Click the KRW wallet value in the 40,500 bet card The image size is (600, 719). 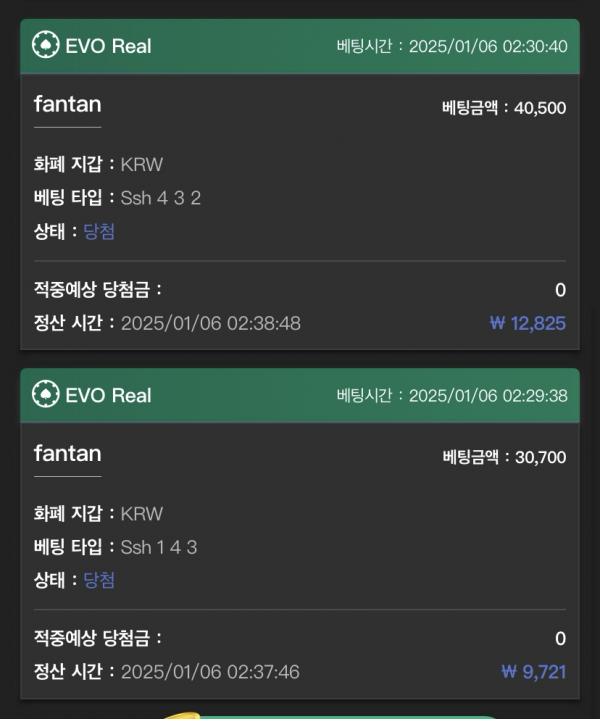tap(141, 165)
